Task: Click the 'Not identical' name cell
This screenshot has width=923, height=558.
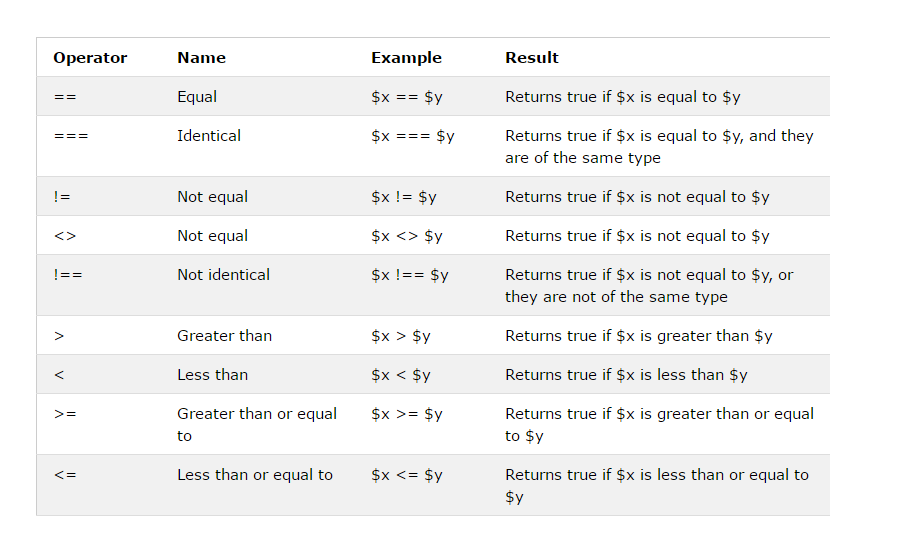Action: click(223, 275)
